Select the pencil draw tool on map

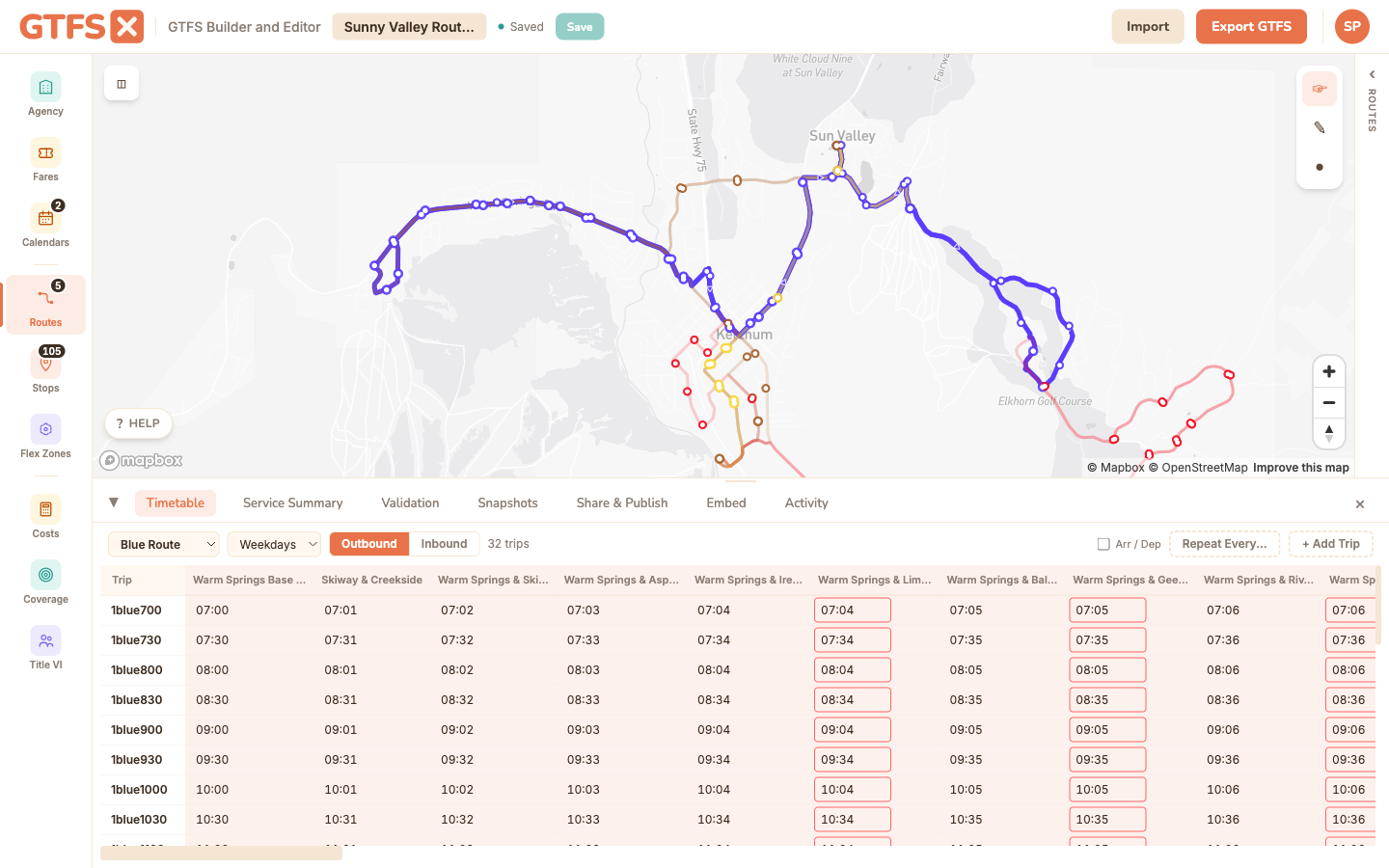coord(1320,127)
